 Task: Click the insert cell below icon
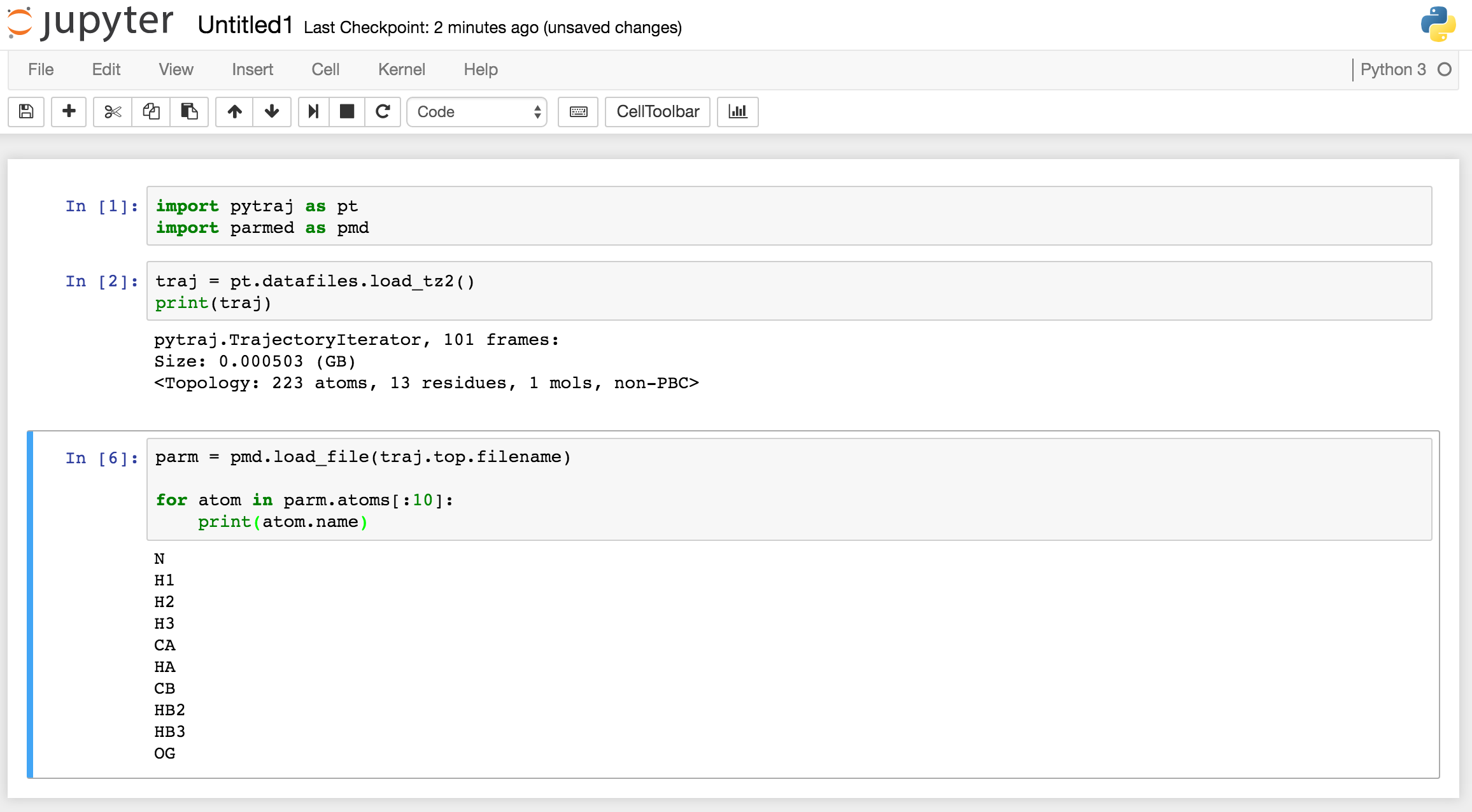point(67,110)
